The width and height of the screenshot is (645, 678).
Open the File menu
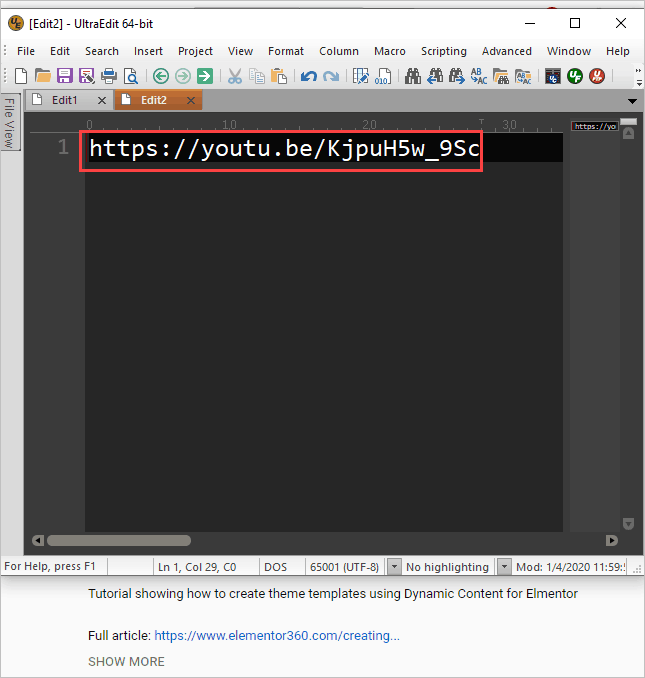[26, 51]
